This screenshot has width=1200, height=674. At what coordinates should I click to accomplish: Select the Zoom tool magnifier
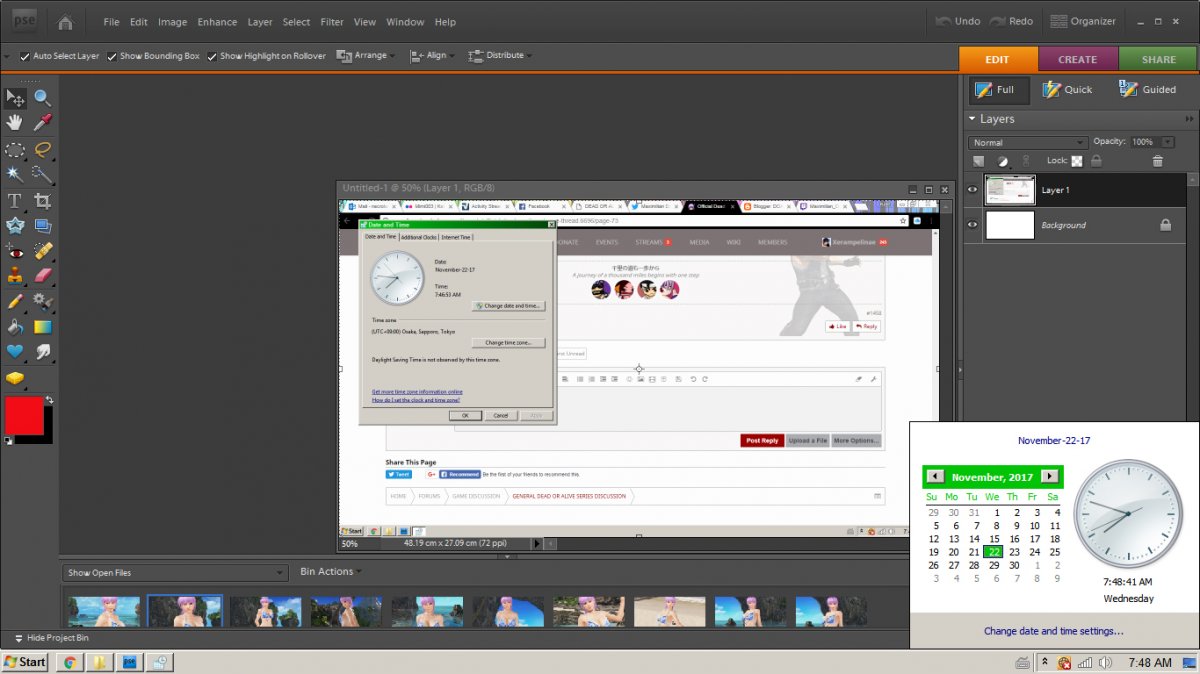(43, 97)
